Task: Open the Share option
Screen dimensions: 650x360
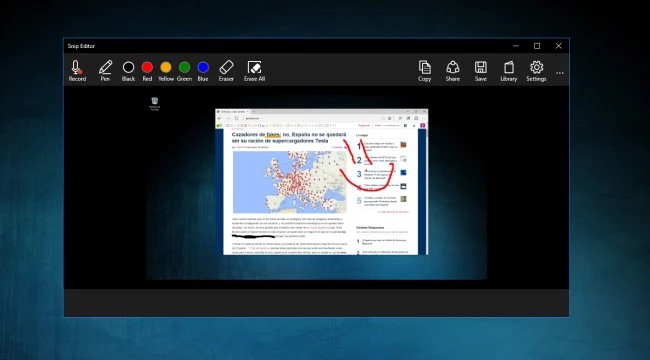Action: click(453, 71)
